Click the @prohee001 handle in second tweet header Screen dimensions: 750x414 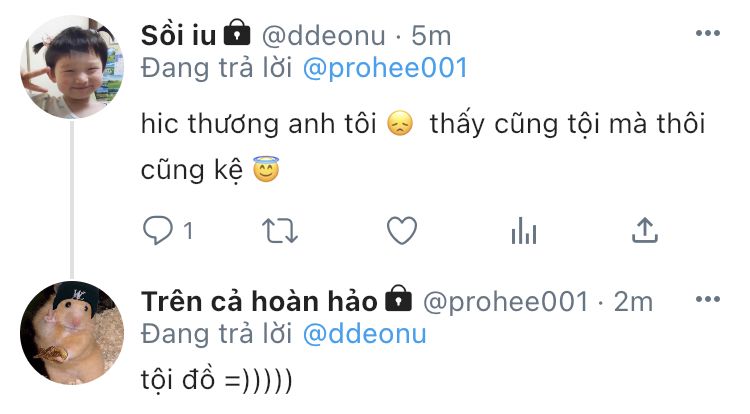(x=506, y=302)
